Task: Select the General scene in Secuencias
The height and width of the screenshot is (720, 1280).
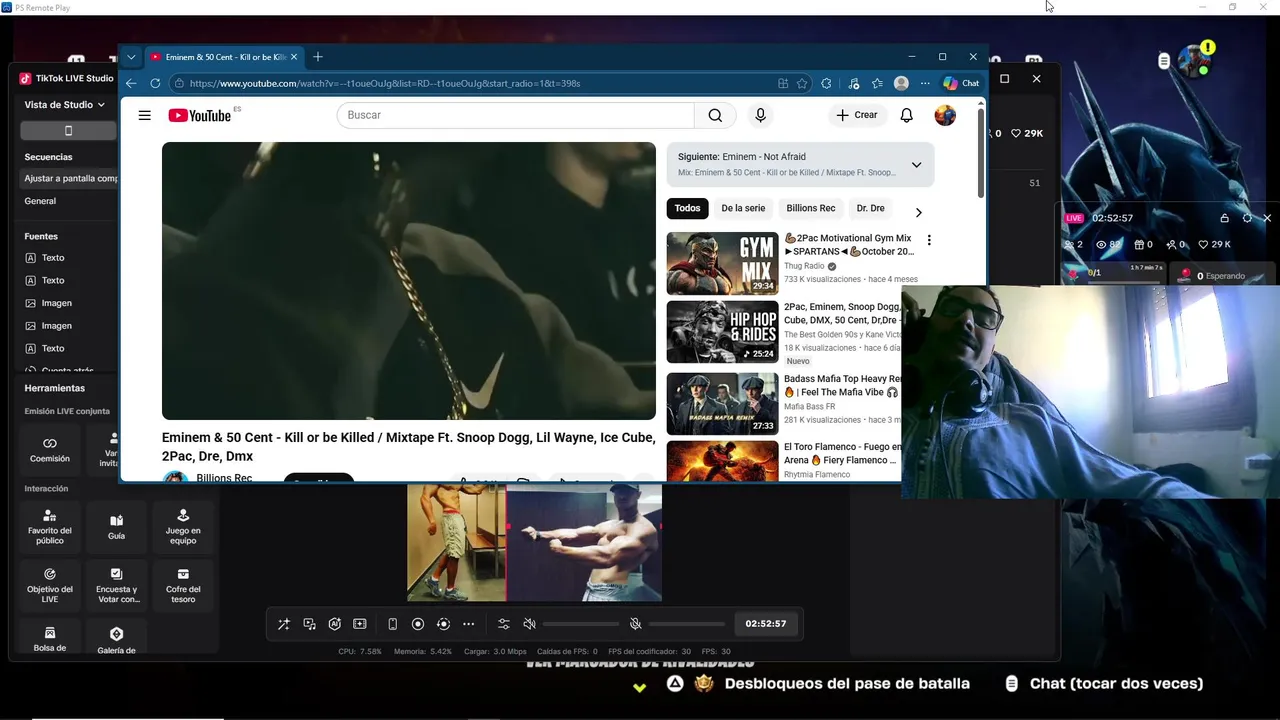Action: [x=40, y=201]
